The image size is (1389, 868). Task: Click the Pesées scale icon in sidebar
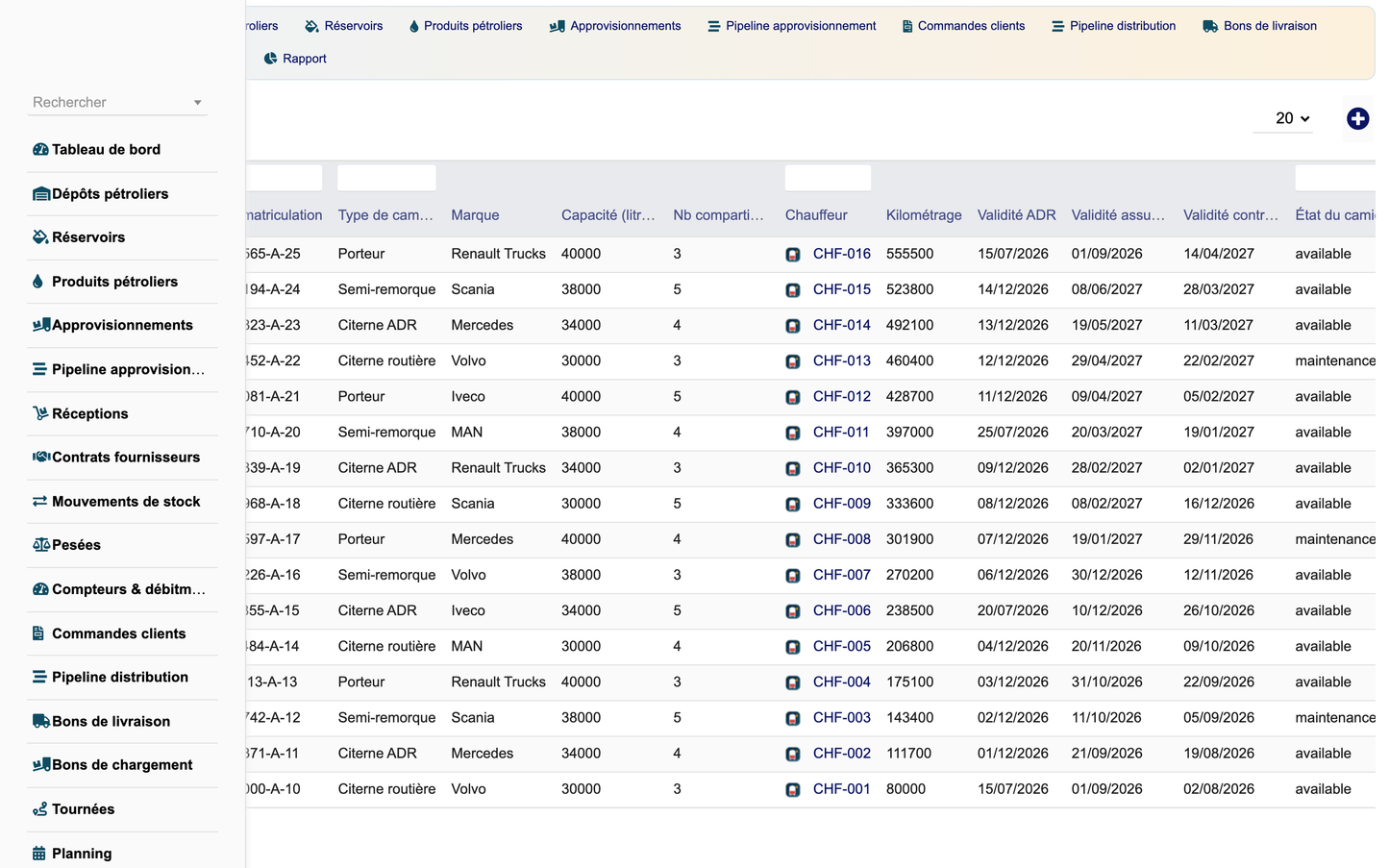pyautogui.click(x=41, y=544)
